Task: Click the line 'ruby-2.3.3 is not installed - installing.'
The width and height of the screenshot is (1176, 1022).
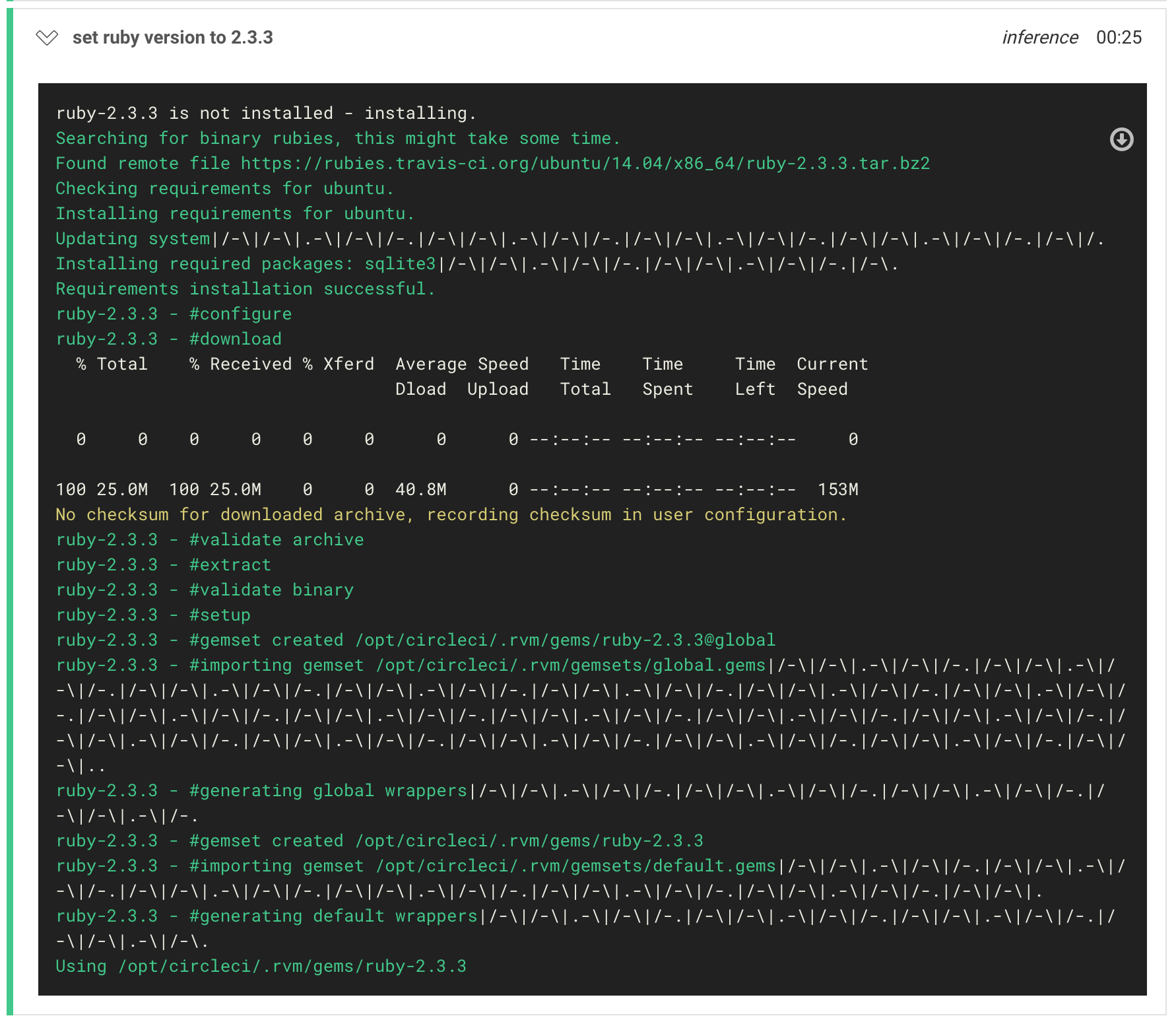Action: point(266,113)
